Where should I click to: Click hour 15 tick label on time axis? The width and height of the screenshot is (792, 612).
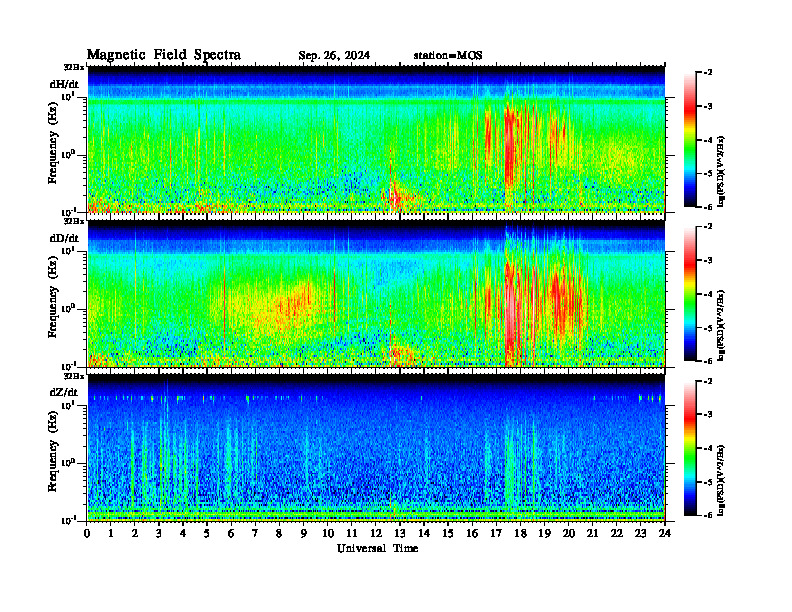pyautogui.click(x=448, y=533)
